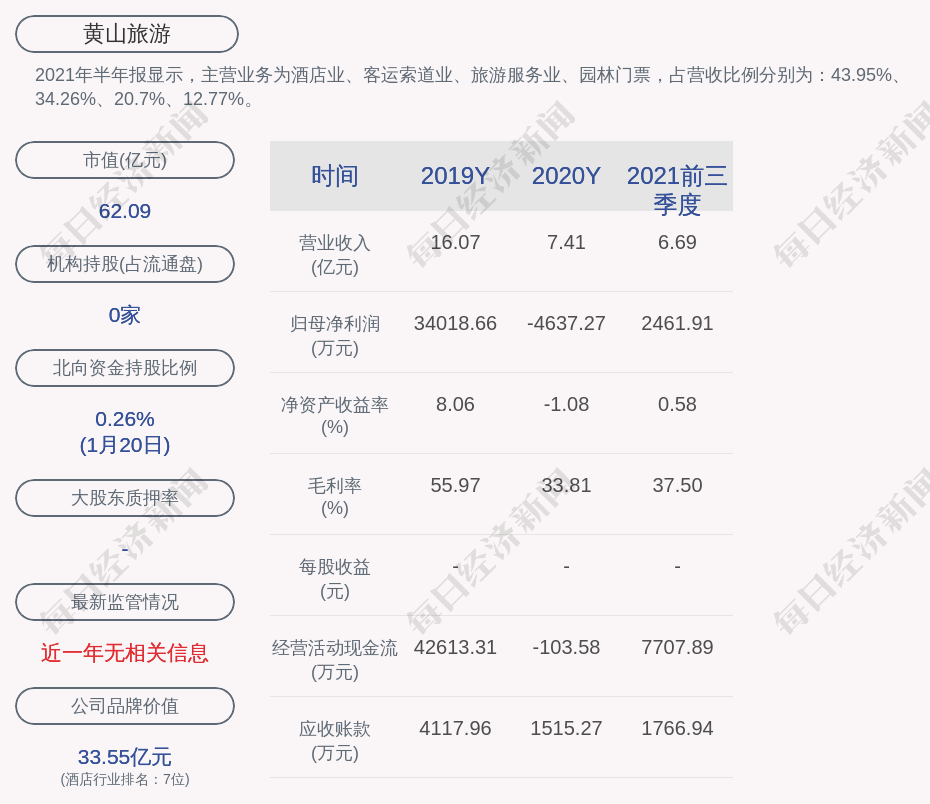Select net profit cell 2461.91
Screen dimensions: 930x804
(677, 323)
